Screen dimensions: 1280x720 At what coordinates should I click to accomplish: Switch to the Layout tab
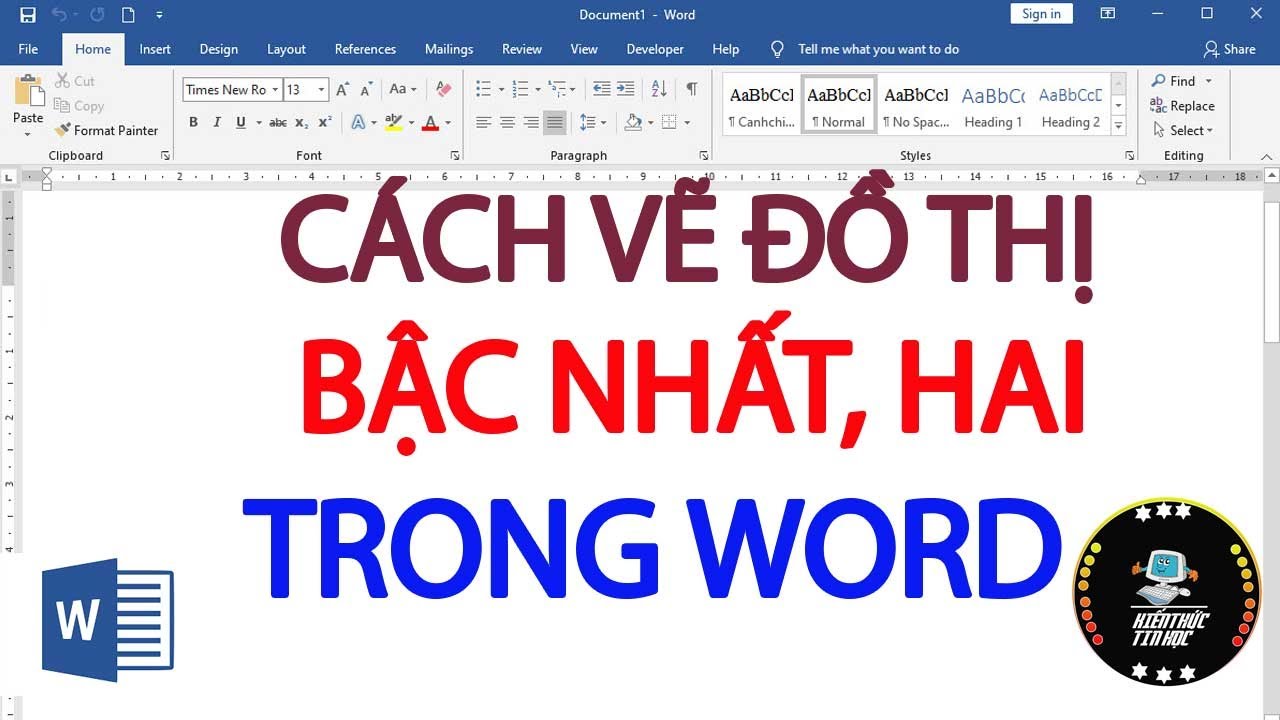[286, 49]
